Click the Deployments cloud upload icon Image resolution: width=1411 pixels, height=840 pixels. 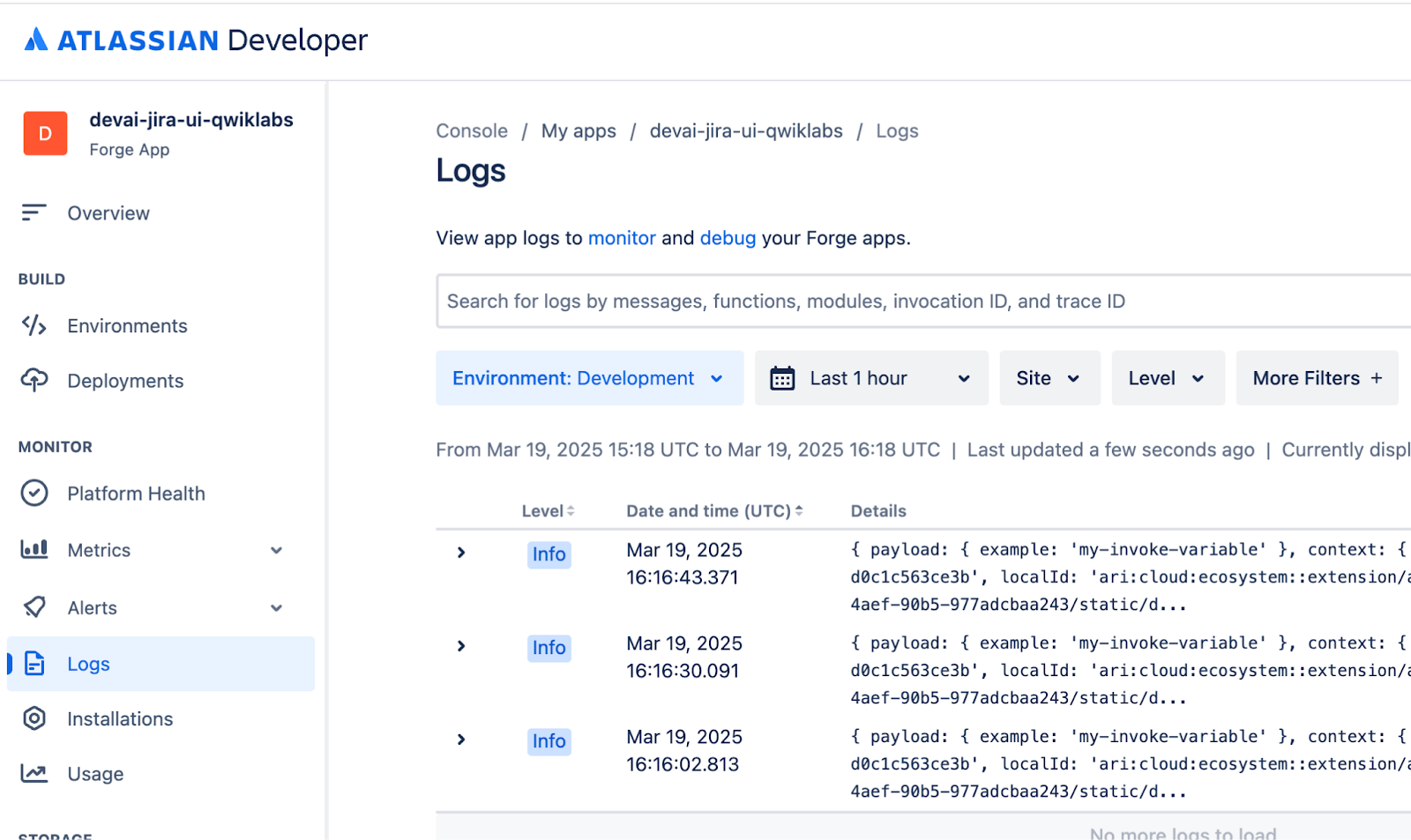(34, 381)
